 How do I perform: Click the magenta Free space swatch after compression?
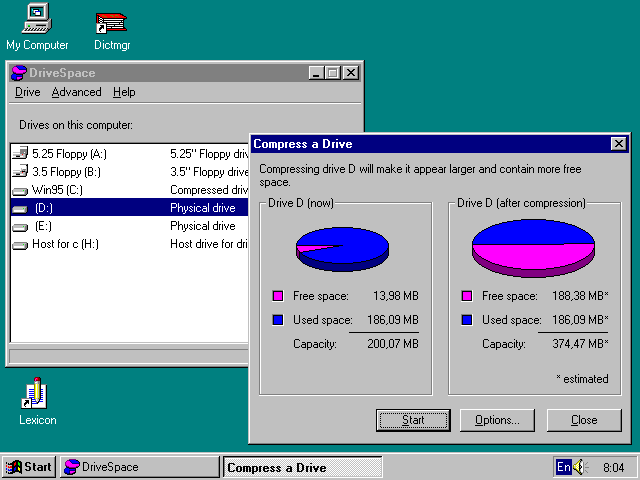(x=467, y=296)
